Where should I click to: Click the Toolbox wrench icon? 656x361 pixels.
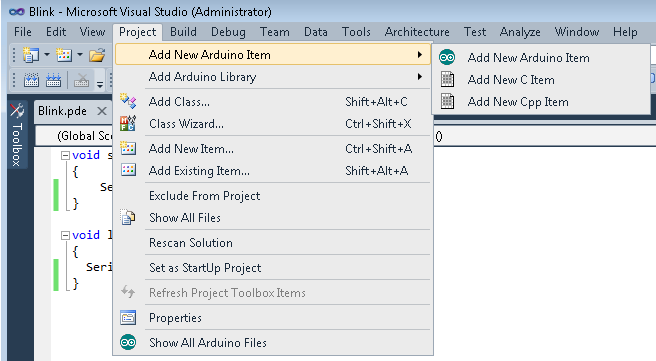pyautogui.click(x=17, y=110)
